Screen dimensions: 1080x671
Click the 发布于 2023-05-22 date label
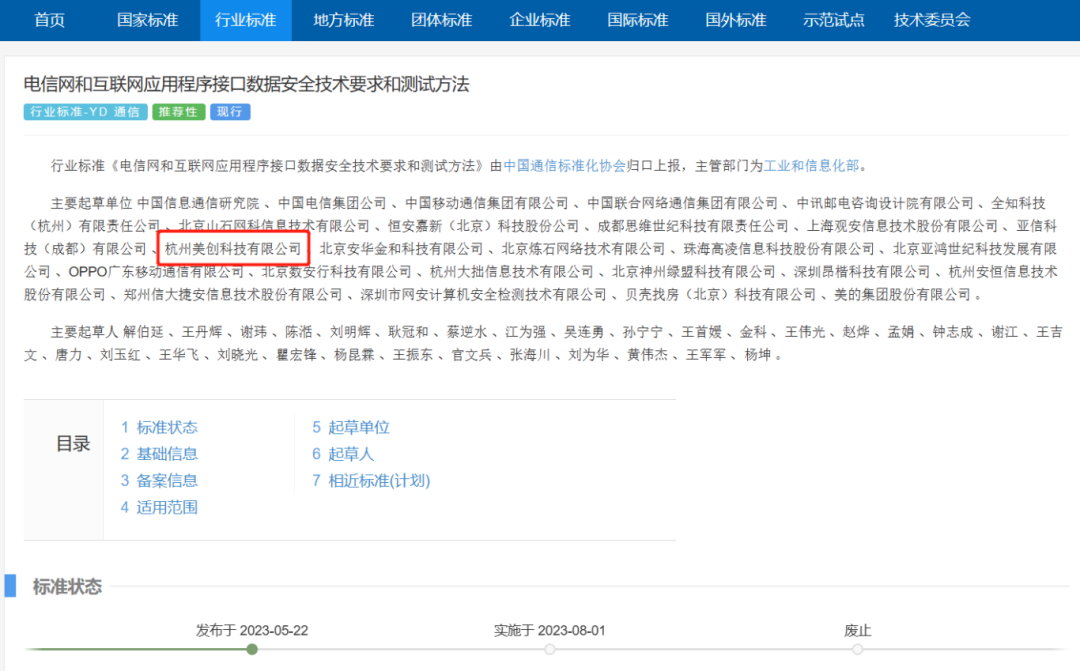click(x=252, y=630)
